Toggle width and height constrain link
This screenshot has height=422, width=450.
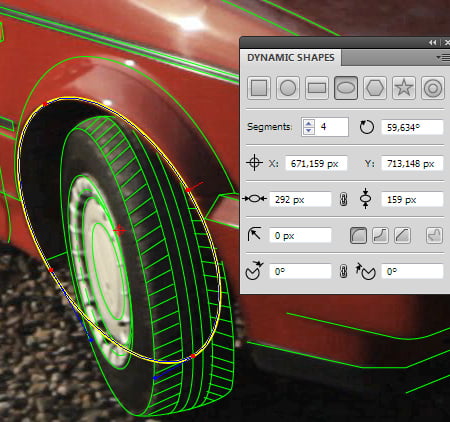(x=343, y=199)
